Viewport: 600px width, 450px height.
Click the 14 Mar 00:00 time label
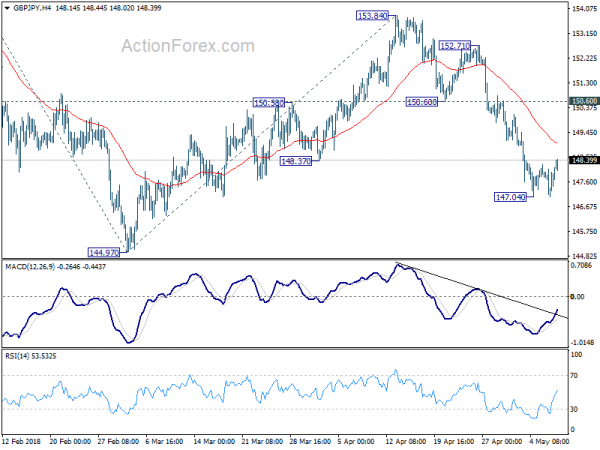click(x=214, y=441)
